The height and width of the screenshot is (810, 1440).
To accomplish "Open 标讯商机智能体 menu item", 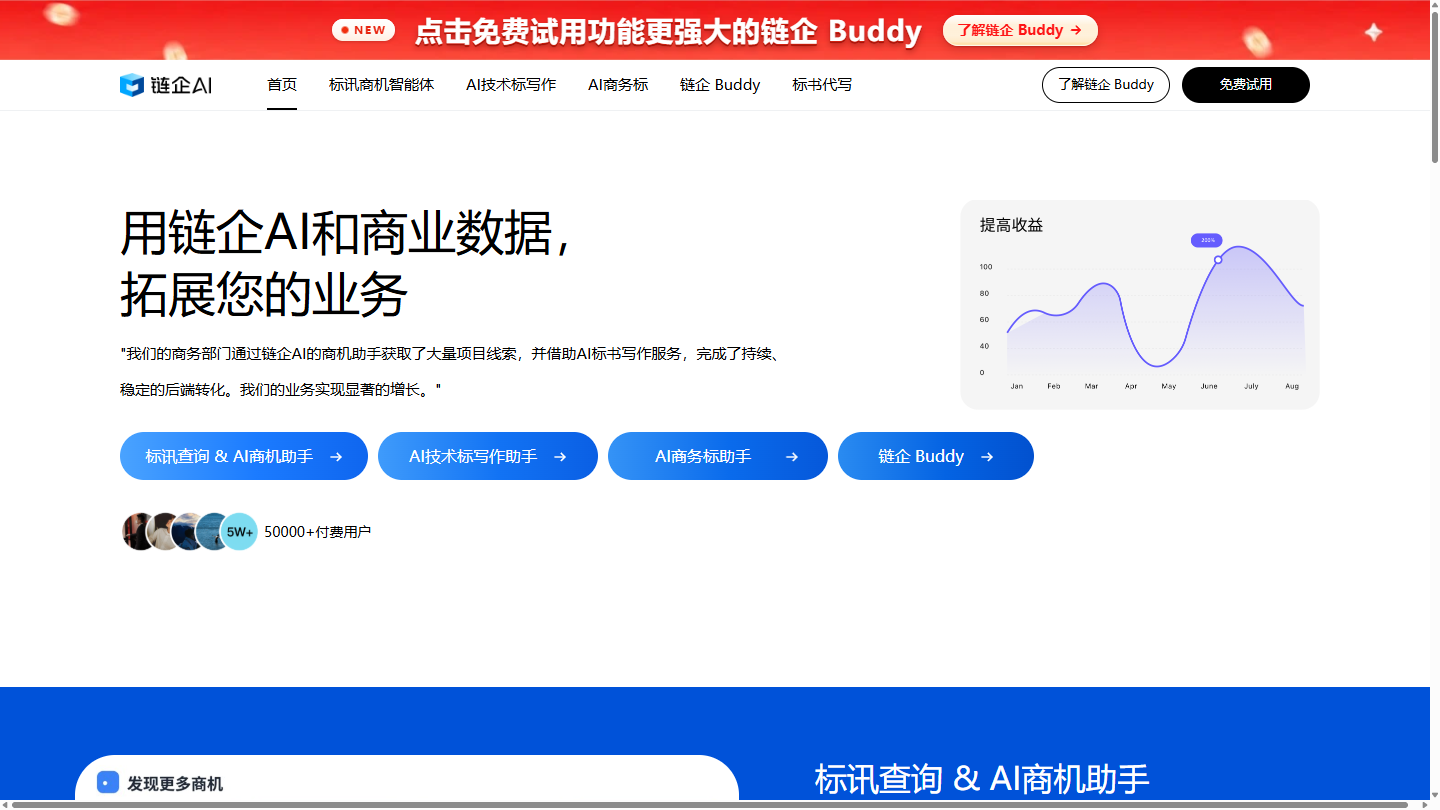I will coord(381,85).
